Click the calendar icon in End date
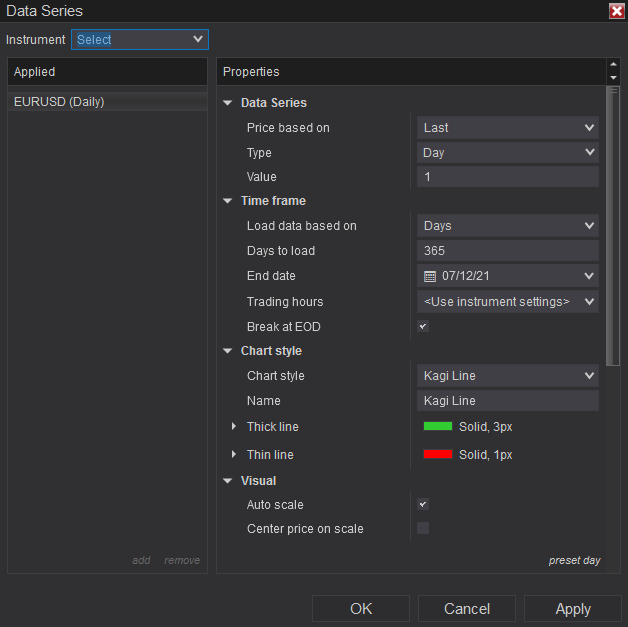The image size is (628, 627). click(430, 276)
